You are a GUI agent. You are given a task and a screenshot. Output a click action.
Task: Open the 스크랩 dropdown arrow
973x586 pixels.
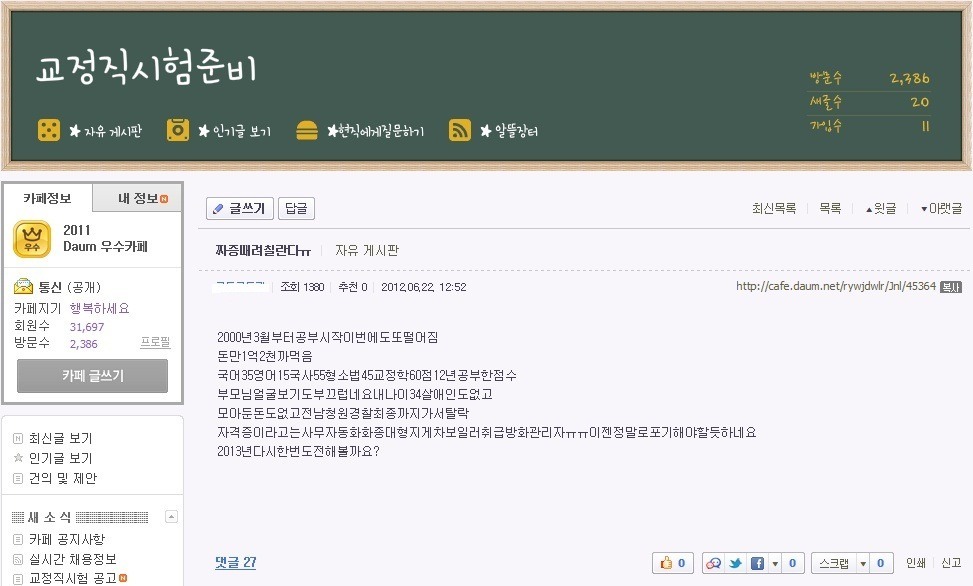pyautogui.click(x=865, y=563)
